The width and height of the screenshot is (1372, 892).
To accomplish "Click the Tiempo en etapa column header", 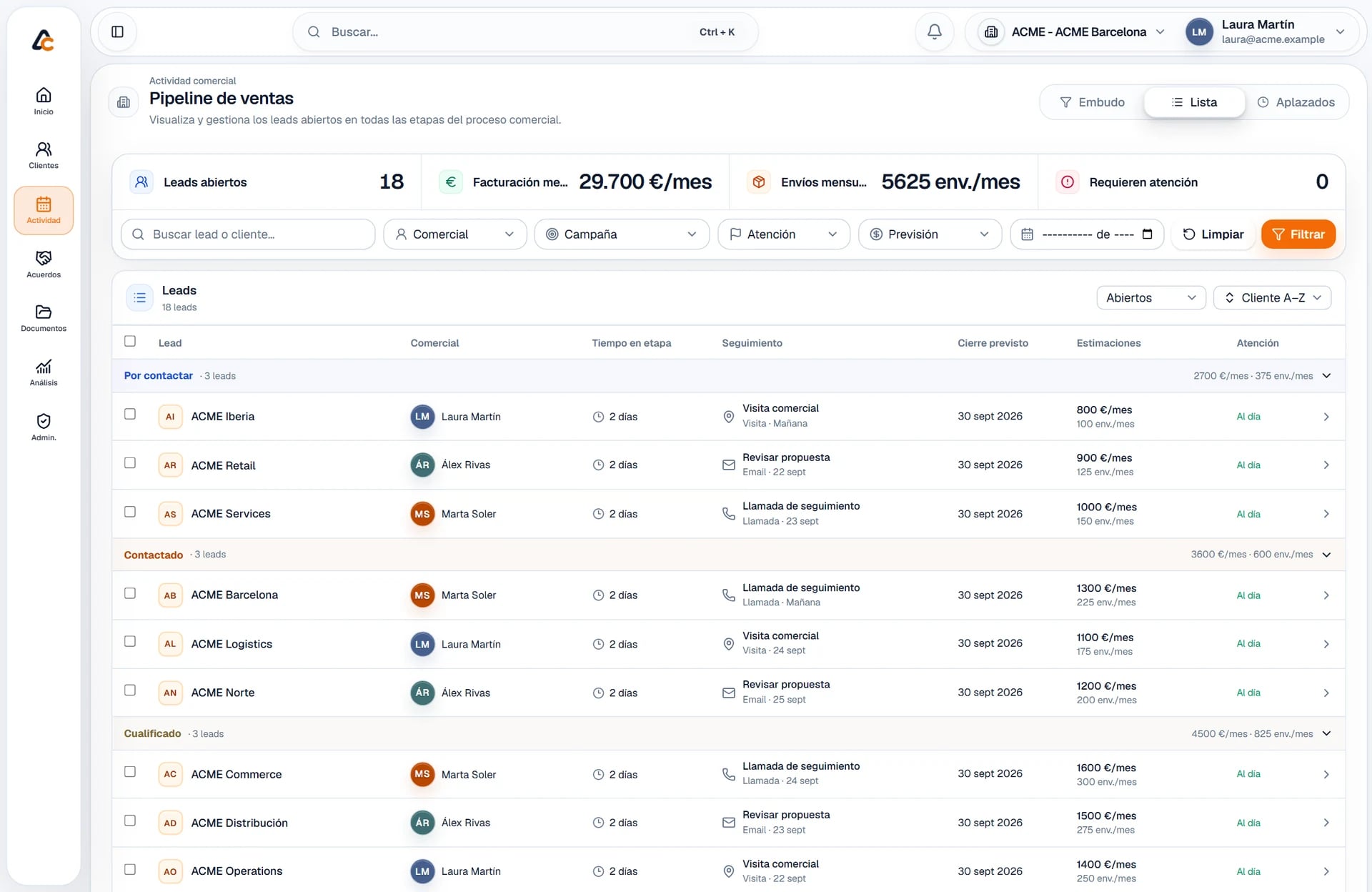I will point(631,343).
